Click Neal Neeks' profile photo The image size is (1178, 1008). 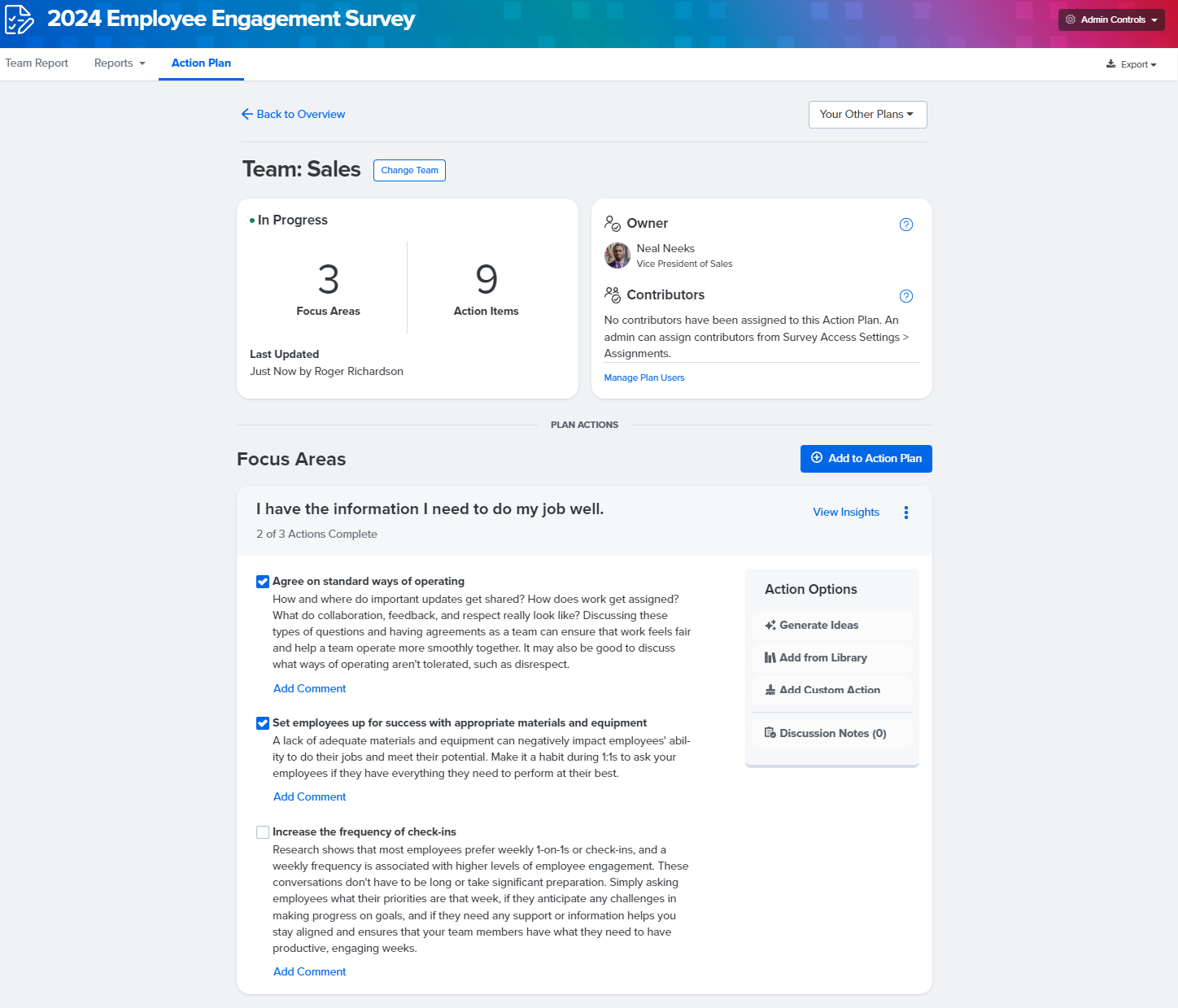617,255
